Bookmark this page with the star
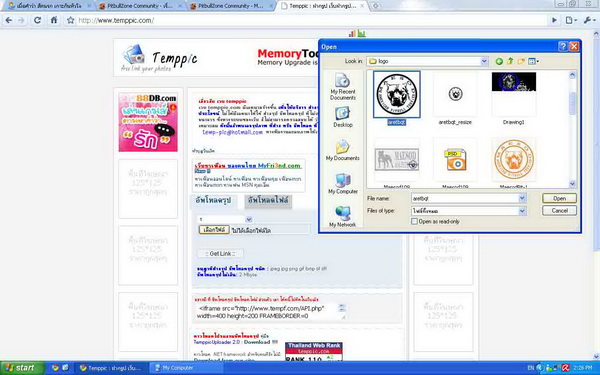600x375 pixels. [x=70, y=20]
